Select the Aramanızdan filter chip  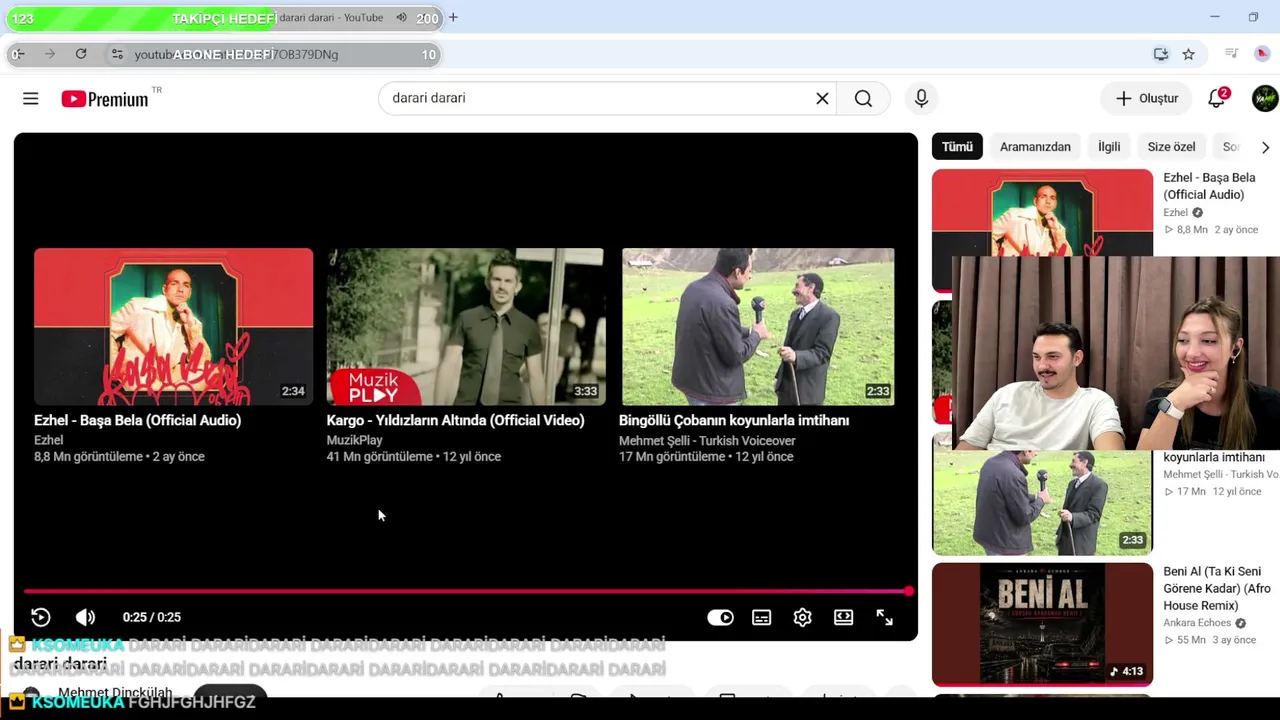coord(1035,147)
